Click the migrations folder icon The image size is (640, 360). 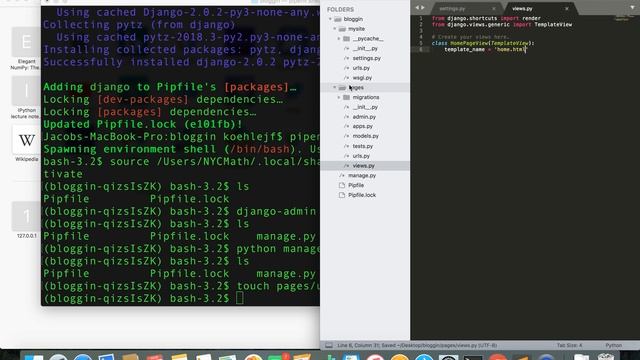(347, 97)
